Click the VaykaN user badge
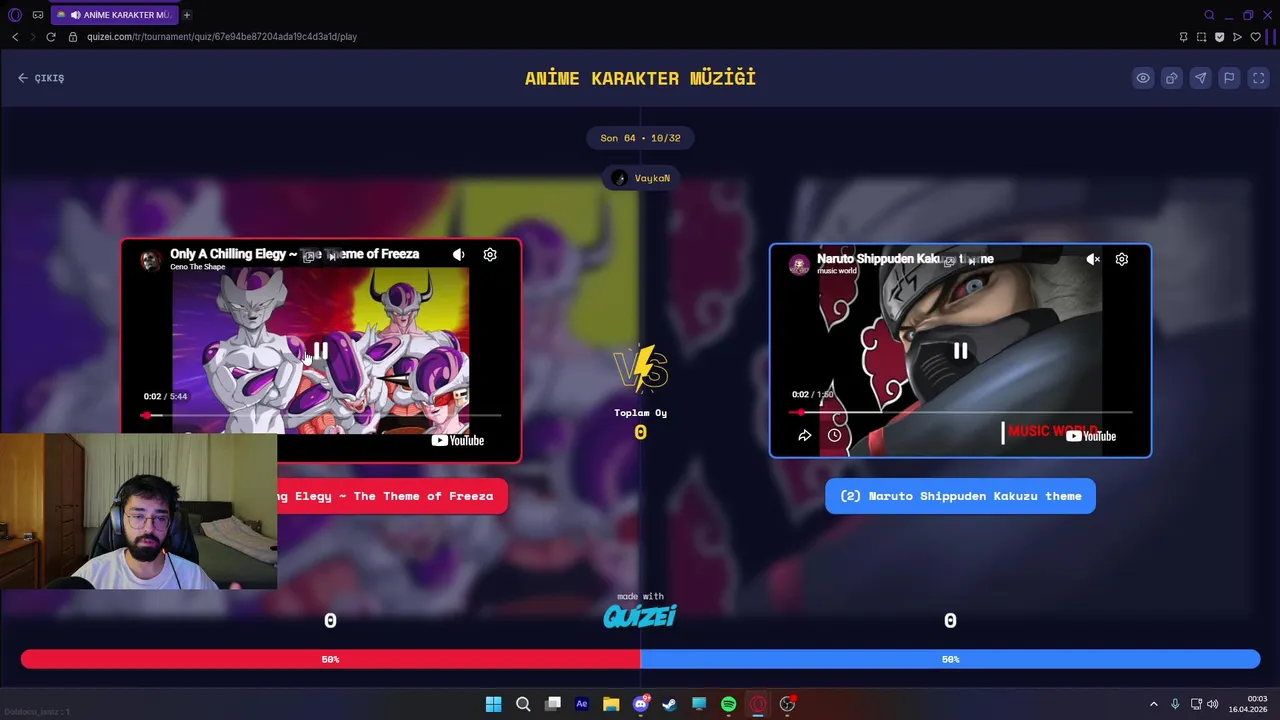 [640, 178]
